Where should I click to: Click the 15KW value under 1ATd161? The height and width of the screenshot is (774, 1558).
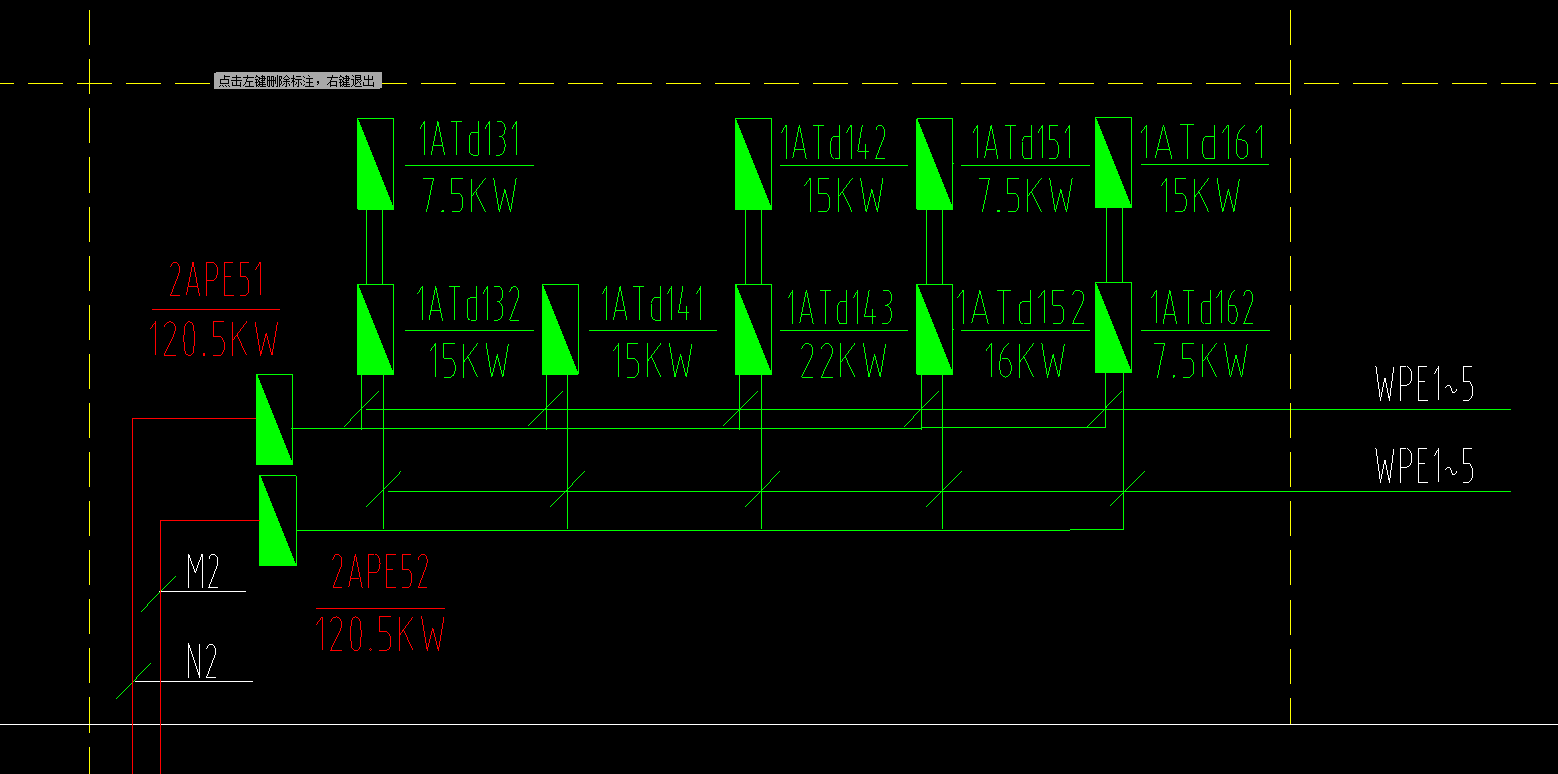pos(1200,196)
